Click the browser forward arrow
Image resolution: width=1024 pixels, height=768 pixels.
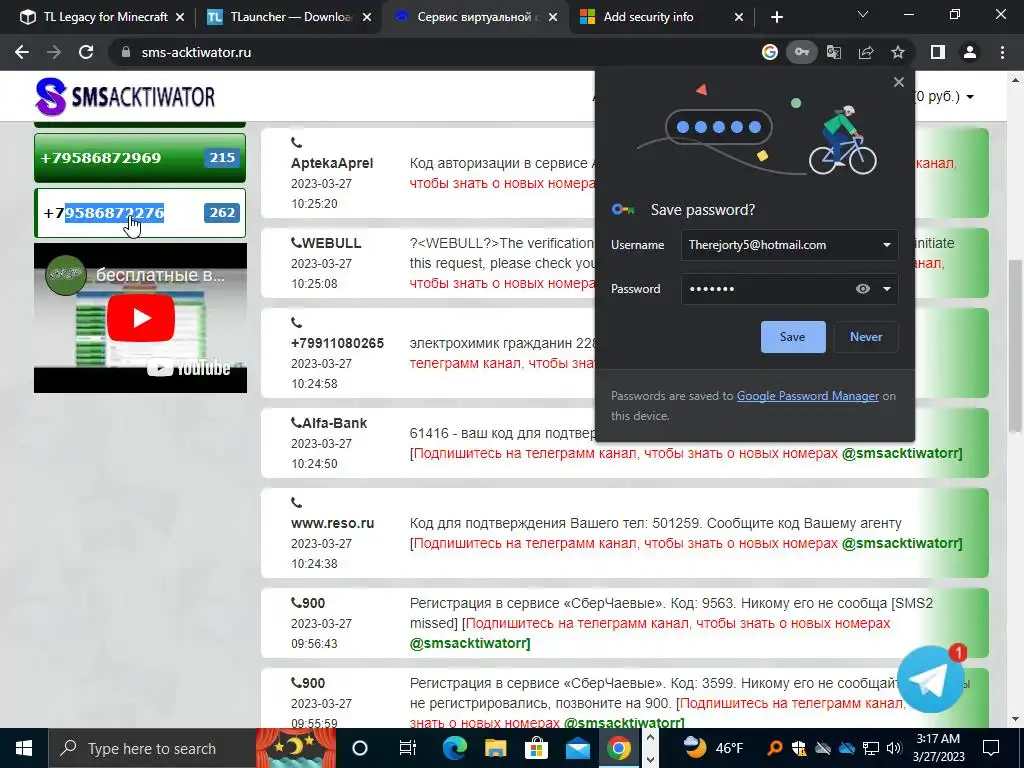(x=54, y=52)
